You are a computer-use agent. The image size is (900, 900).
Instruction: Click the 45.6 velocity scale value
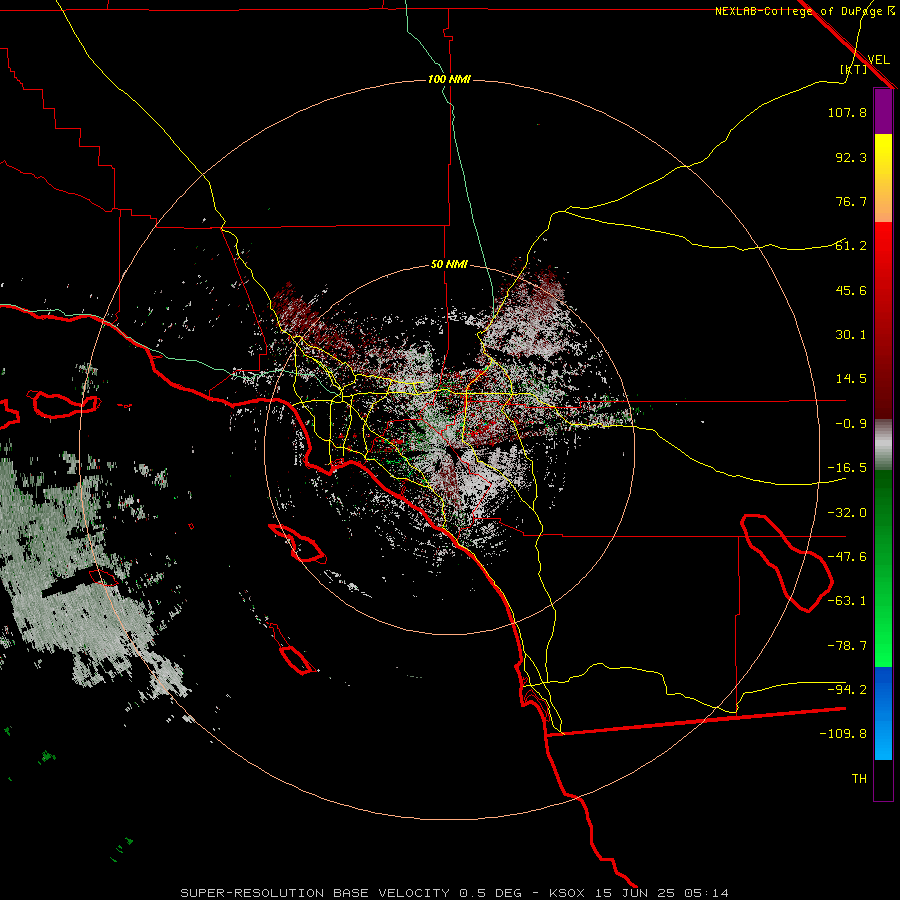click(851, 290)
